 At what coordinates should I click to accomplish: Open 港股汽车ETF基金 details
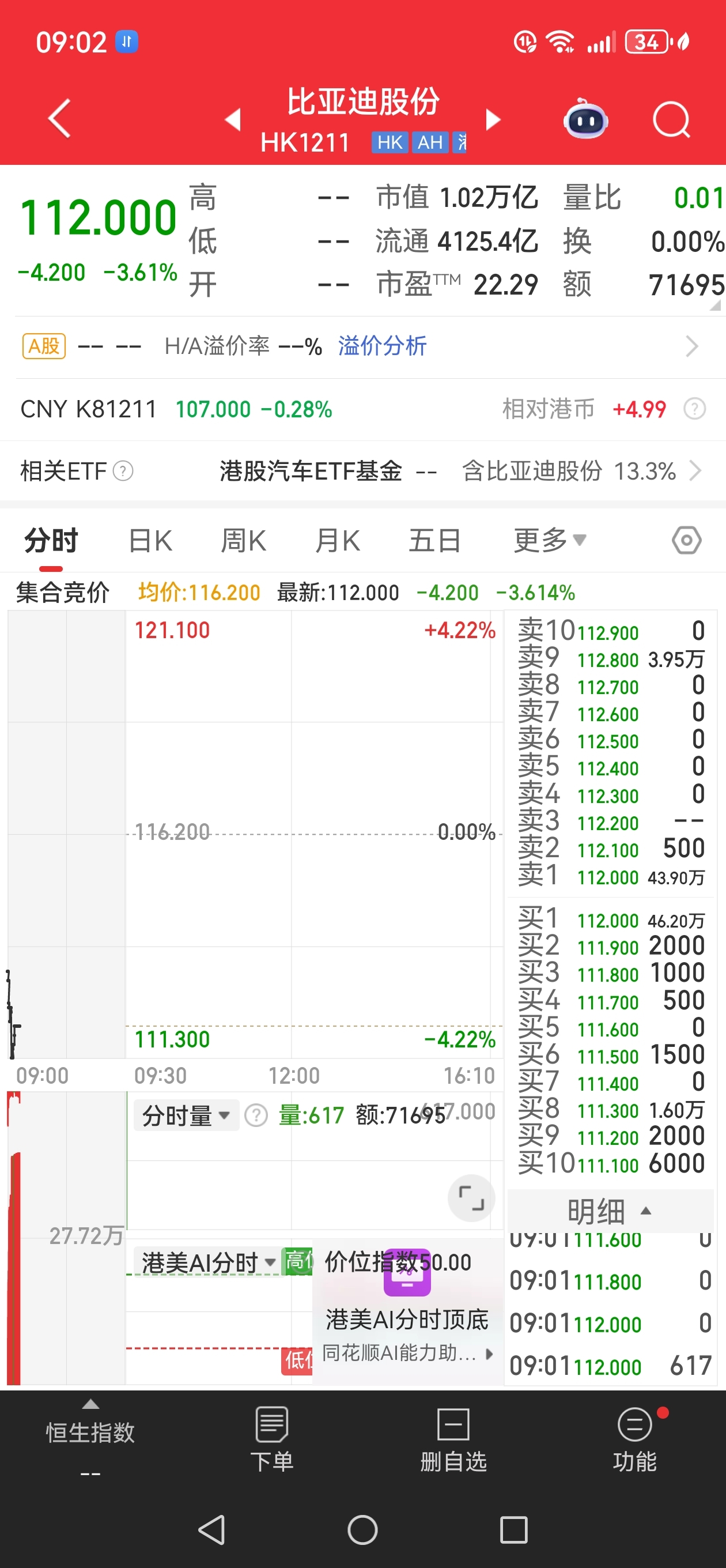coord(311,471)
